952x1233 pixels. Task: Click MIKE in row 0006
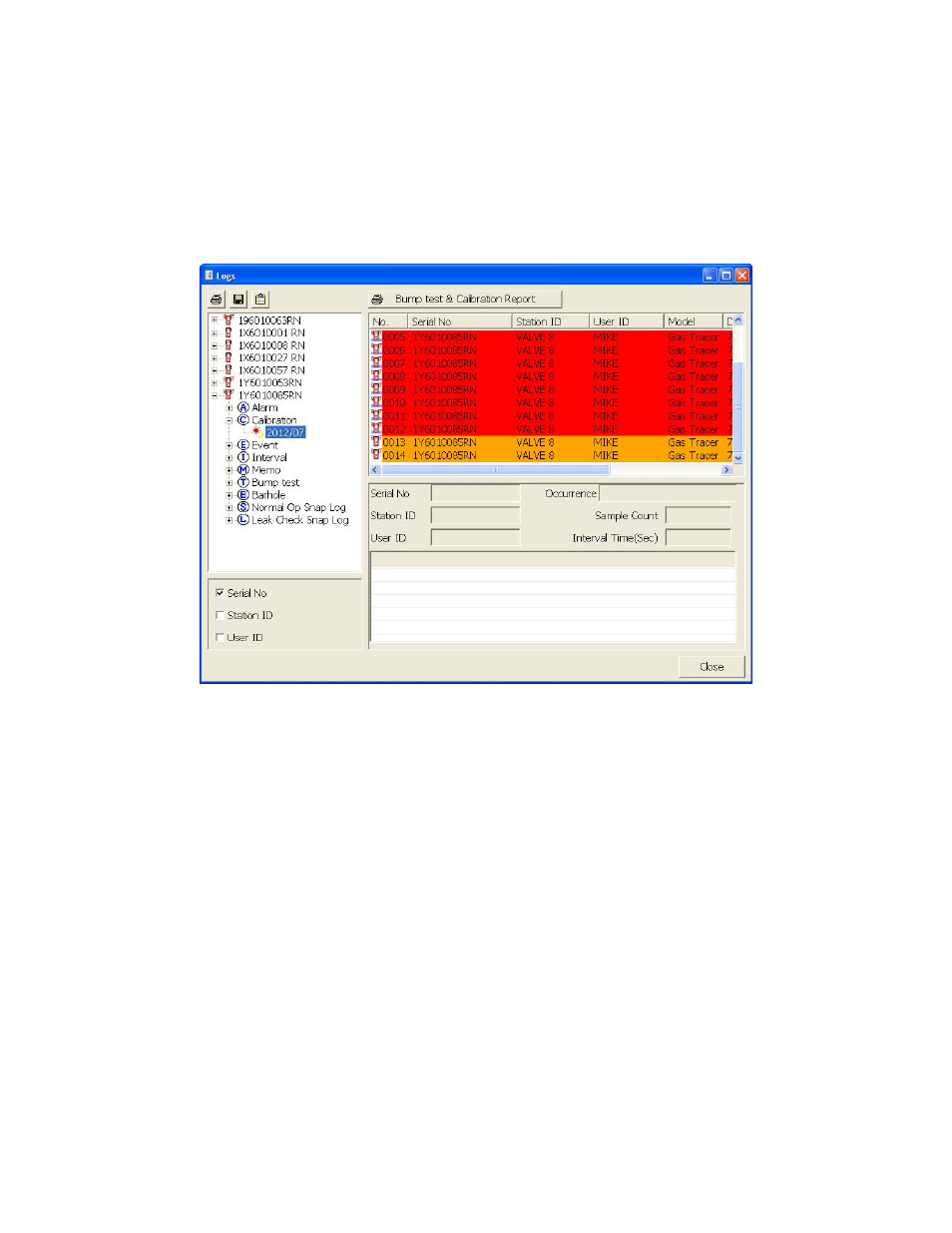click(606, 350)
